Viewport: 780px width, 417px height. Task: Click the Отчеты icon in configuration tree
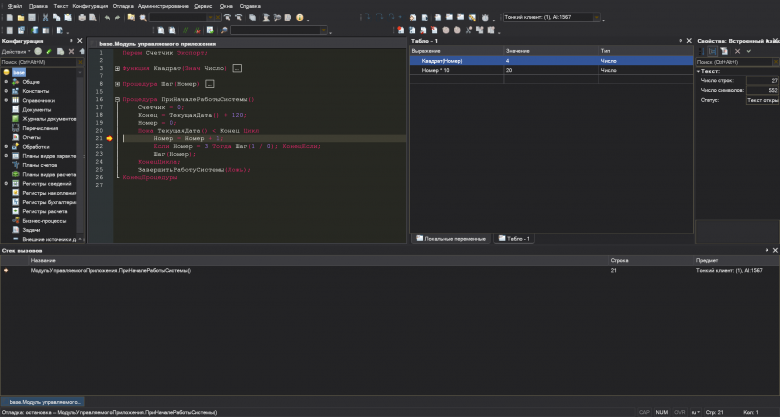tap(15, 137)
